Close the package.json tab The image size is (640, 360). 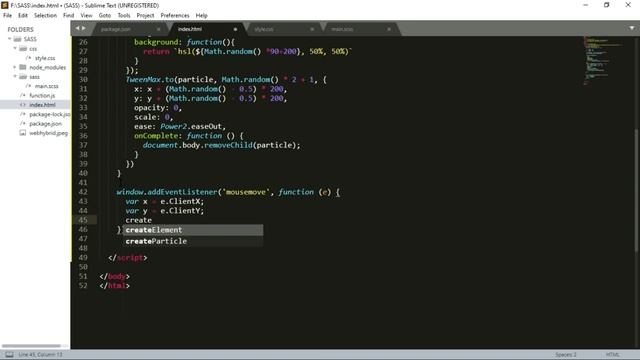click(158, 29)
